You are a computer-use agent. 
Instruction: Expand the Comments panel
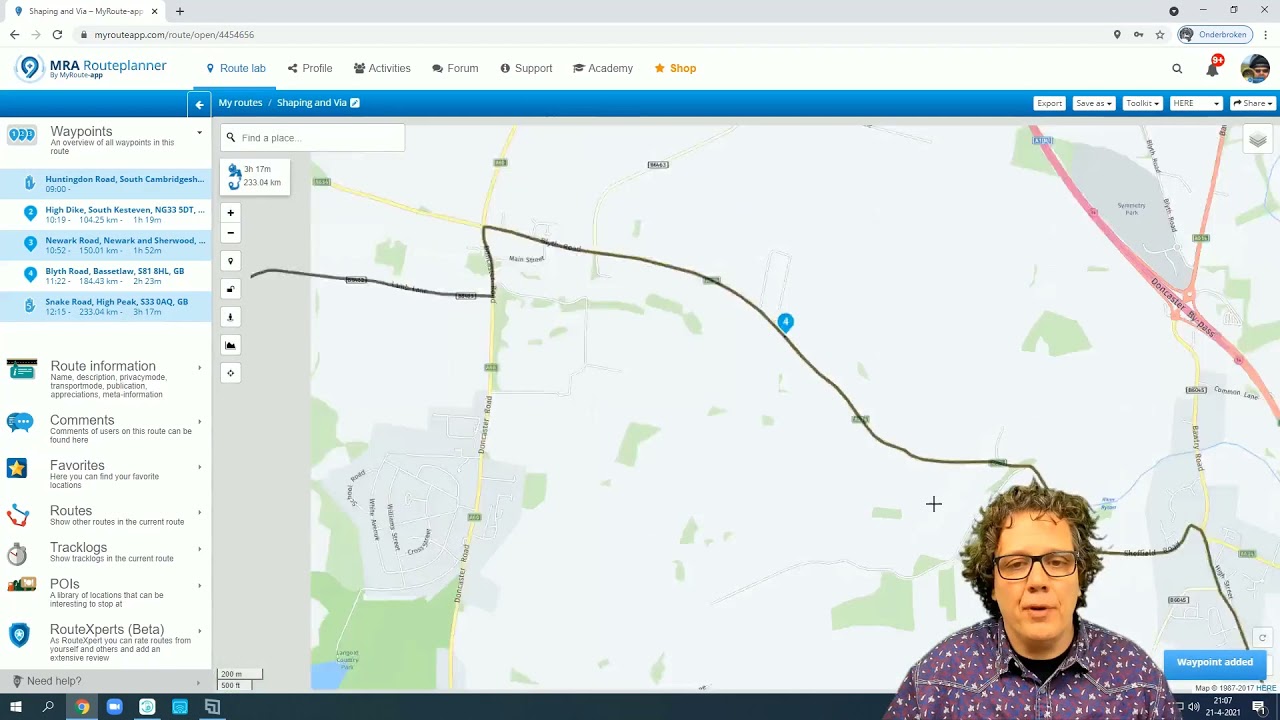[x=106, y=428]
